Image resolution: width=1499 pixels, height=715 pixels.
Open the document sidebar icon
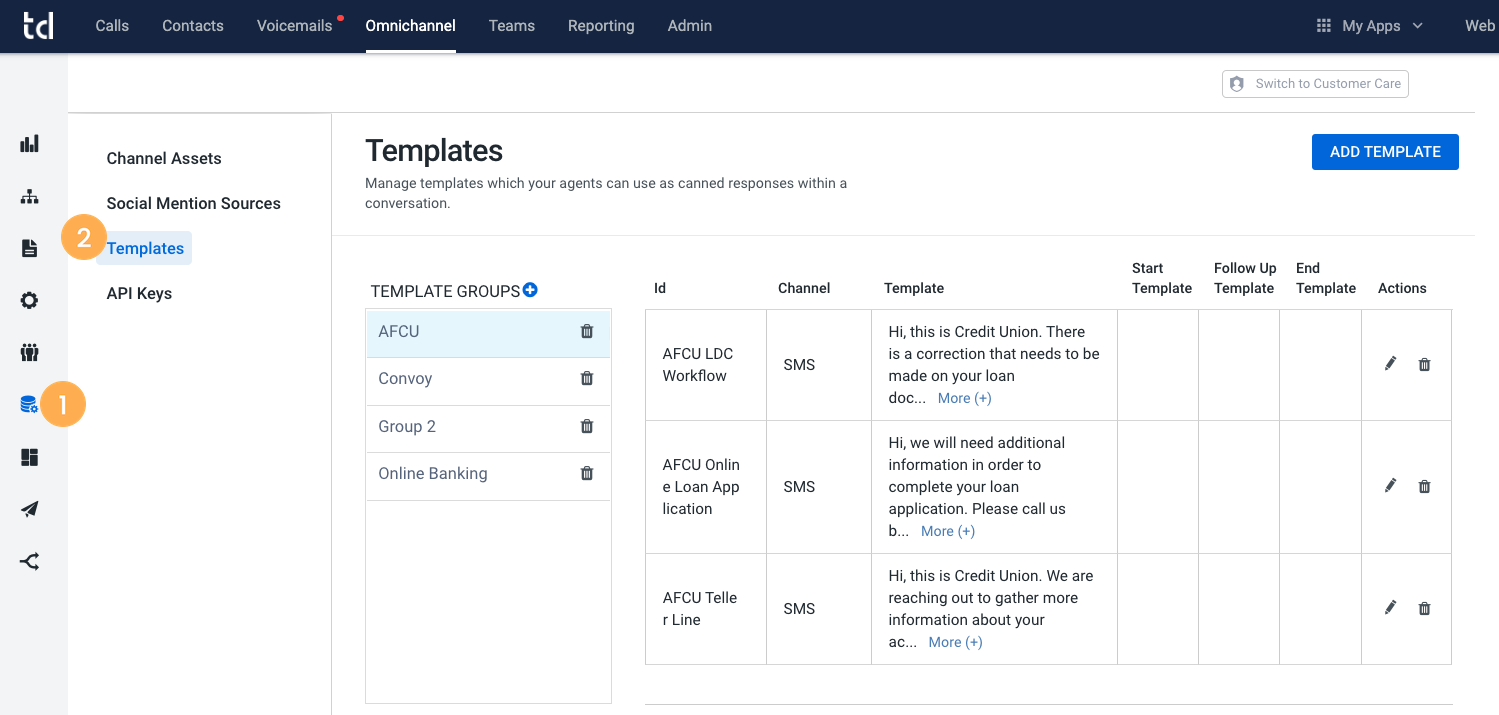pos(30,248)
